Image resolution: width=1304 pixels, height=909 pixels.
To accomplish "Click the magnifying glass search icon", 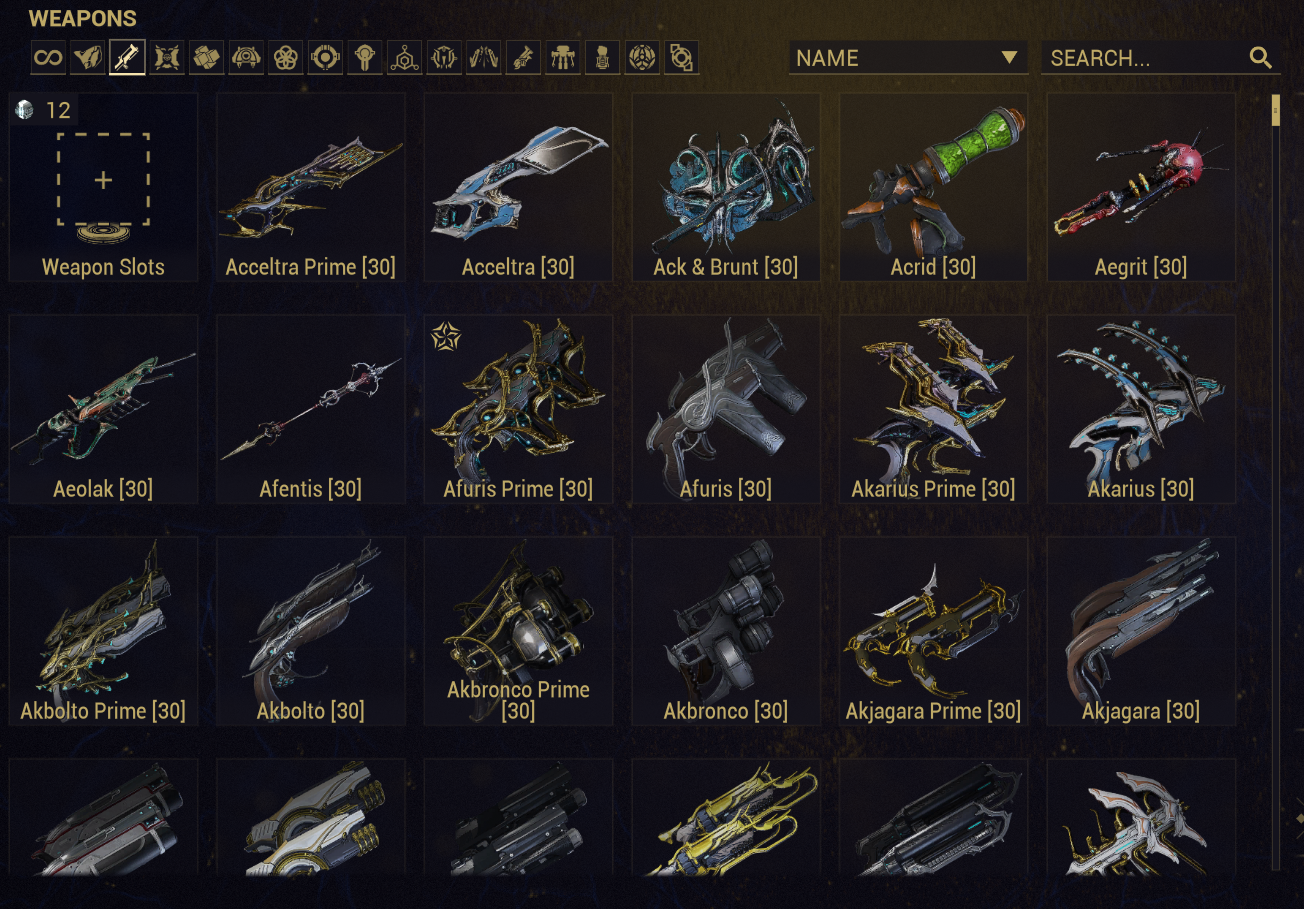I will tap(1261, 58).
